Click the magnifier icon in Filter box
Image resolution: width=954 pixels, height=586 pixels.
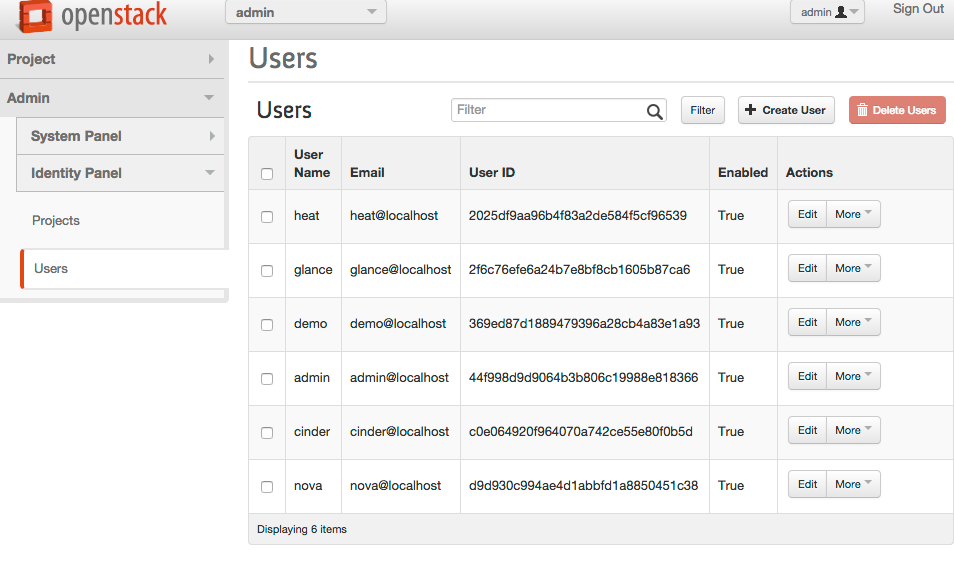pos(654,111)
